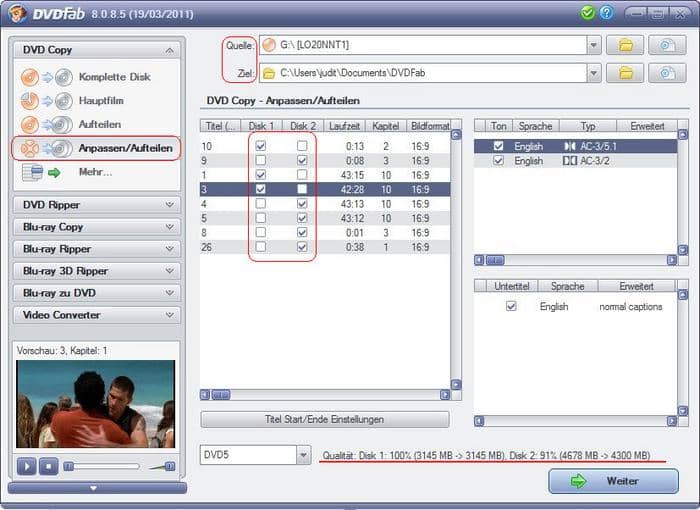Image resolution: width=700 pixels, height=510 pixels.
Task: Click scroll-right arrow under title list
Action: (x=445, y=395)
